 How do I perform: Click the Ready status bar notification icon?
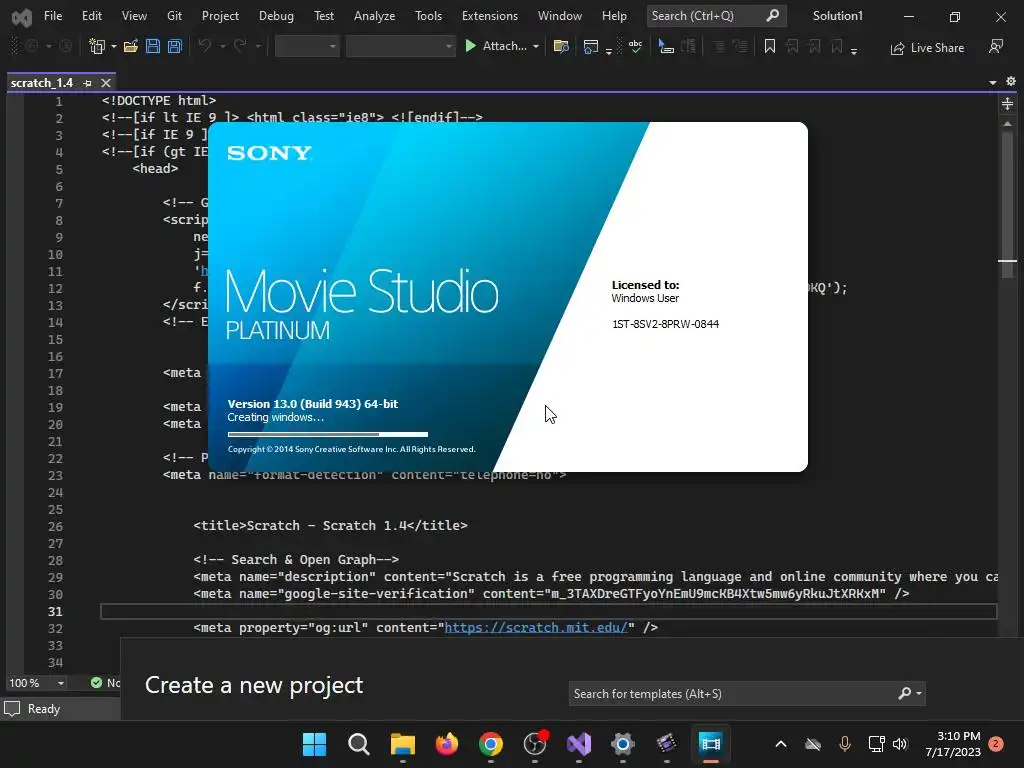[x=12, y=709]
